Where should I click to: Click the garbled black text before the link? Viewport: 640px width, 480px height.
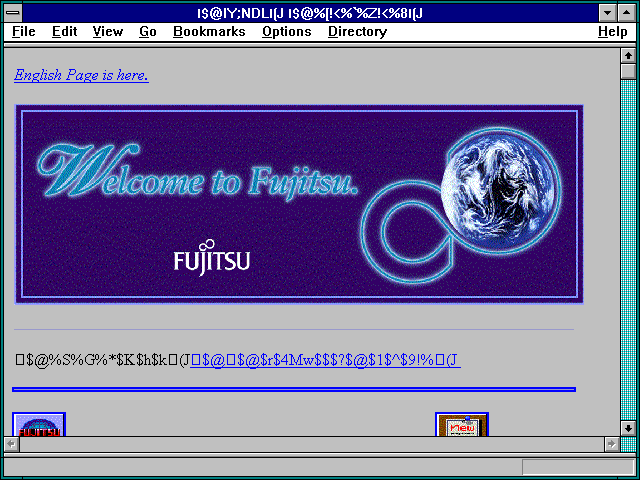[102, 360]
